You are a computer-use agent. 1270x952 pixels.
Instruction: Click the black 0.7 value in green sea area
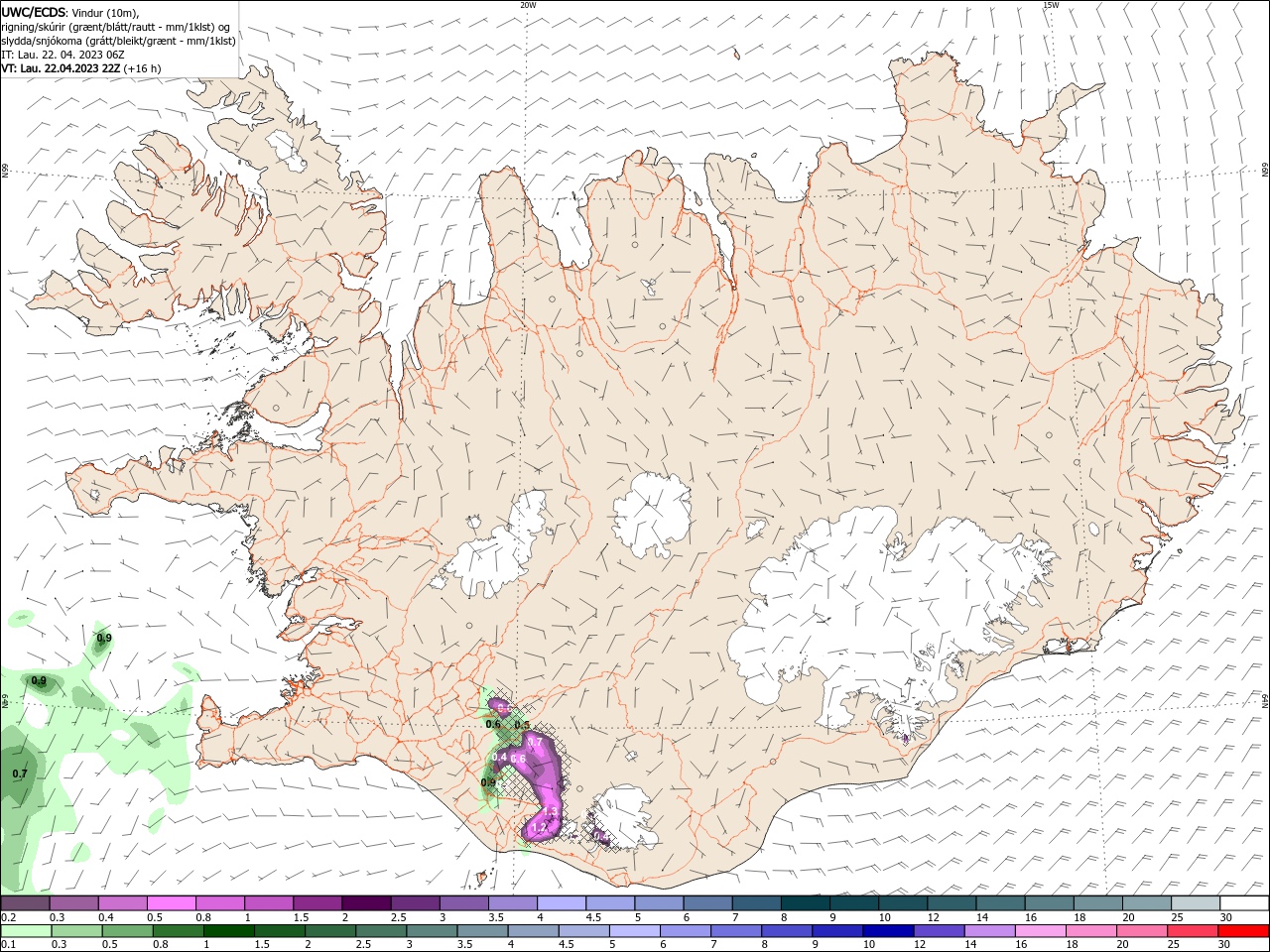pos(20,773)
